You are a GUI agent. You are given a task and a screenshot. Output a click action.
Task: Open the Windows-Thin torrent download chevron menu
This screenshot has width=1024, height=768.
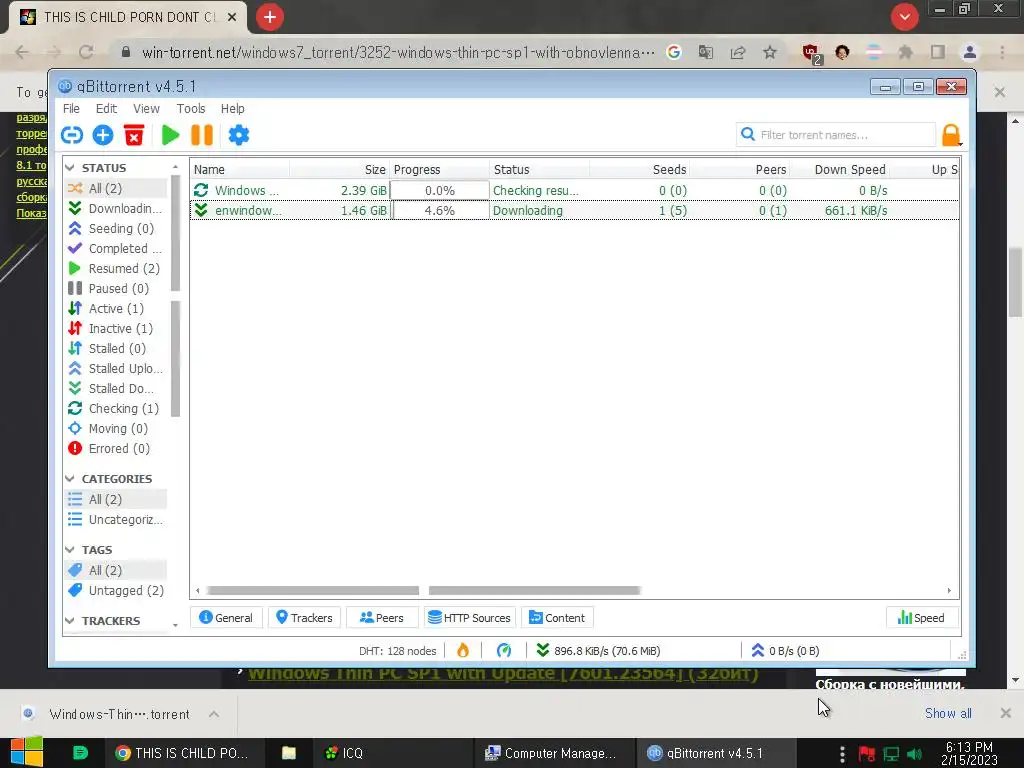[214, 714]
